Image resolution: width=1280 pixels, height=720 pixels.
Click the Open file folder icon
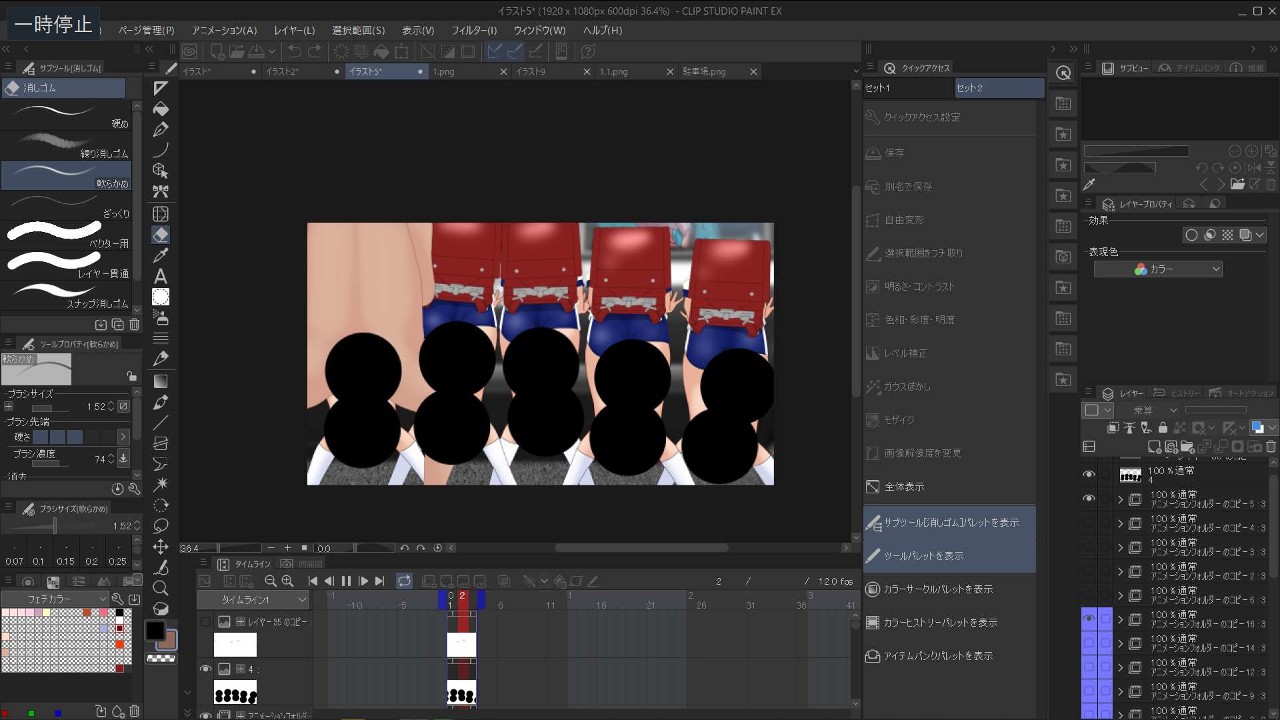tap(236, 51)
